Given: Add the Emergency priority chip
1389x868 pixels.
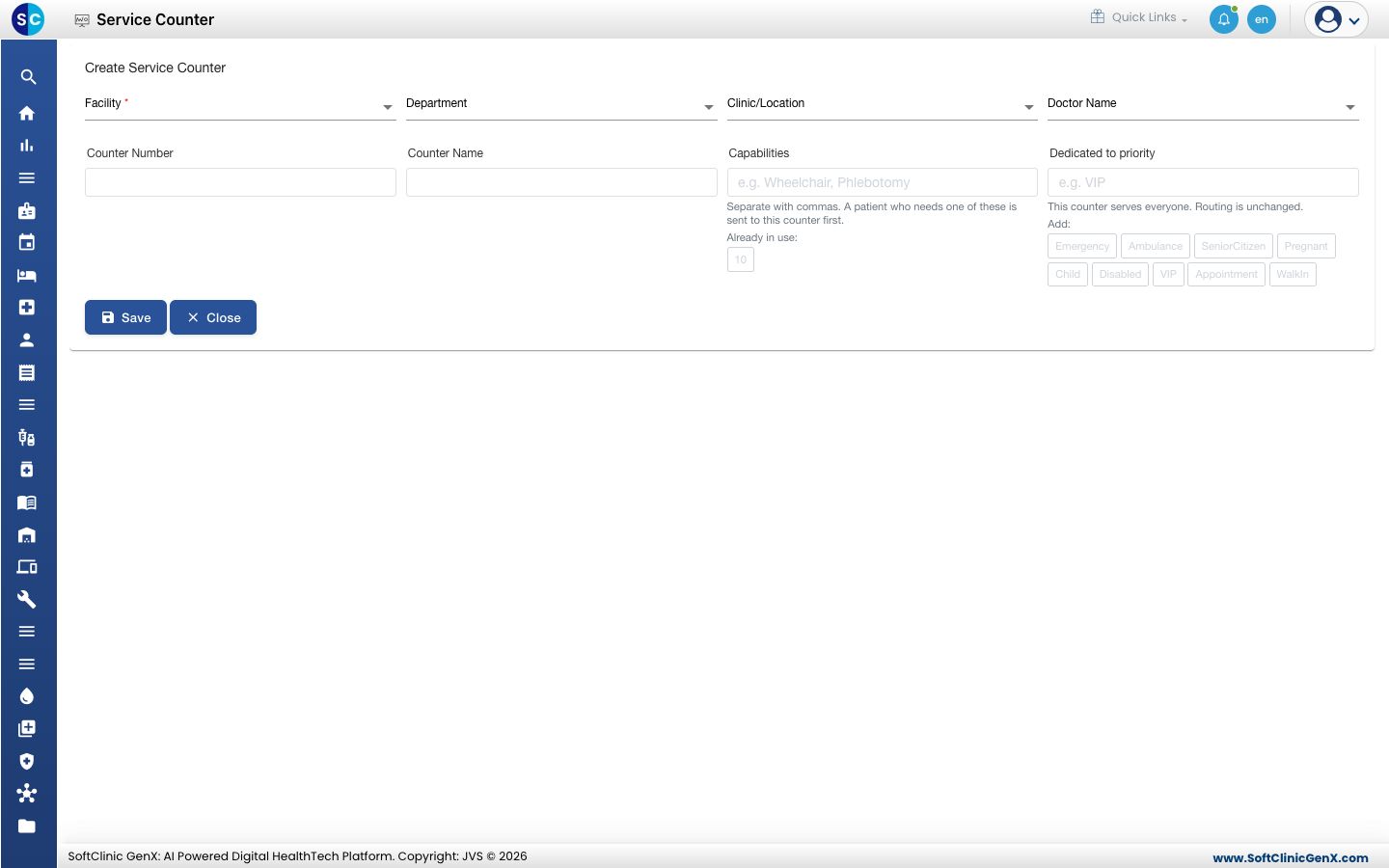Looking at the screenshot, I should tap(1082, 246).
